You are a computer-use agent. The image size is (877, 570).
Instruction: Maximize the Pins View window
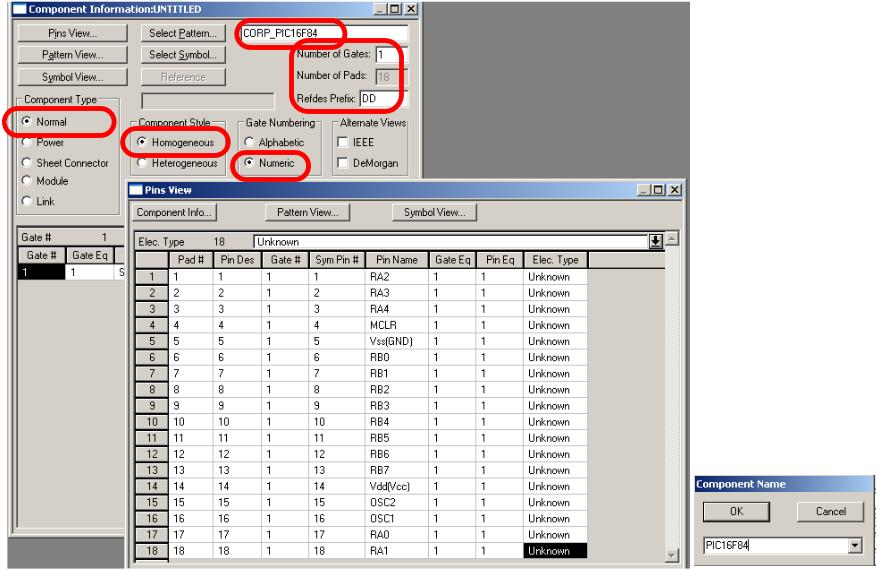pyautogui.click(x=659, y=190)
